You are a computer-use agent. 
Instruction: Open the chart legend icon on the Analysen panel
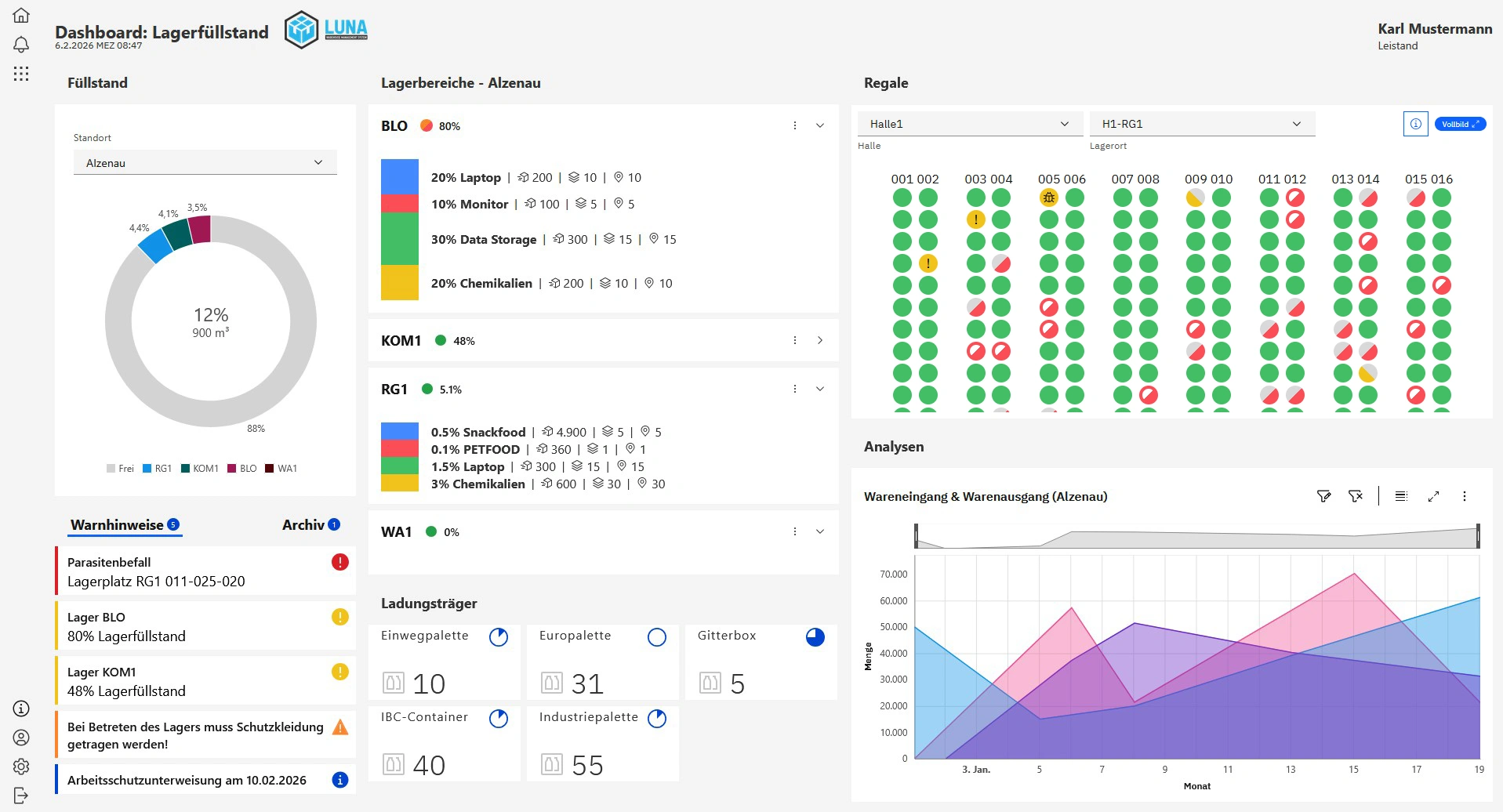[x=1402, y=495]
